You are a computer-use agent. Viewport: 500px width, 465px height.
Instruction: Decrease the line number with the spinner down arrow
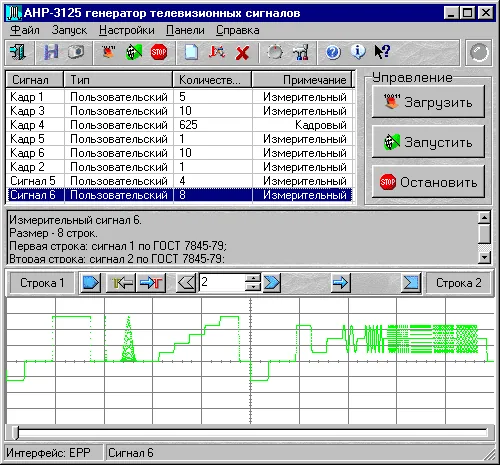click(x=253, y=287)
